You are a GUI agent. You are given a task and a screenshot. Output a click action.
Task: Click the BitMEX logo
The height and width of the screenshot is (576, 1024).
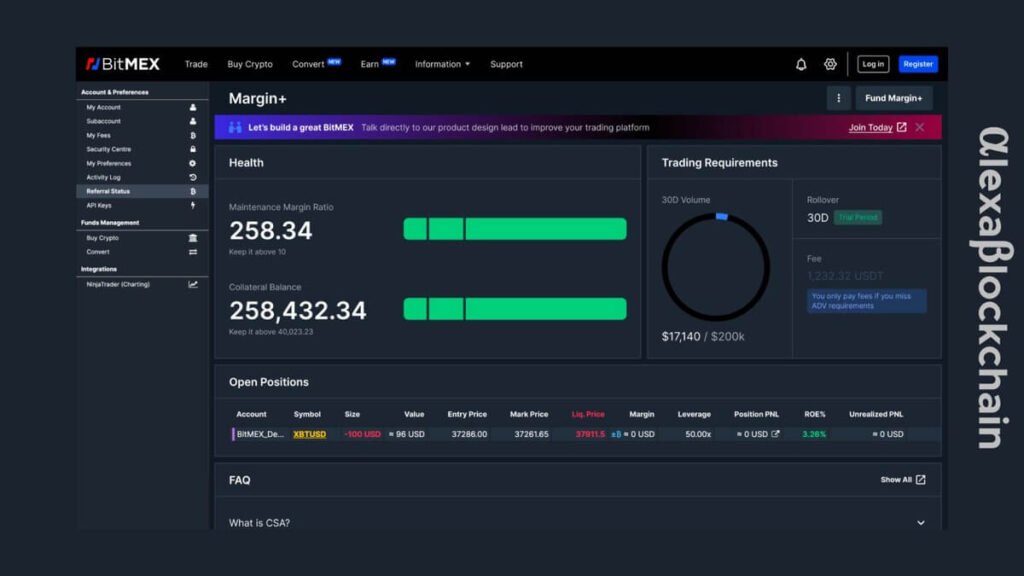point(122,64)
